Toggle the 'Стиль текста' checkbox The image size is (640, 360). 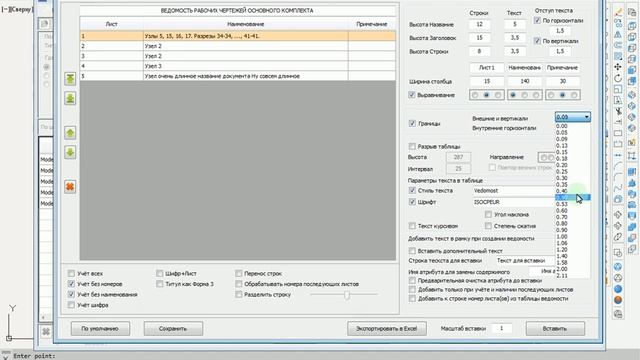click(412, 190)
